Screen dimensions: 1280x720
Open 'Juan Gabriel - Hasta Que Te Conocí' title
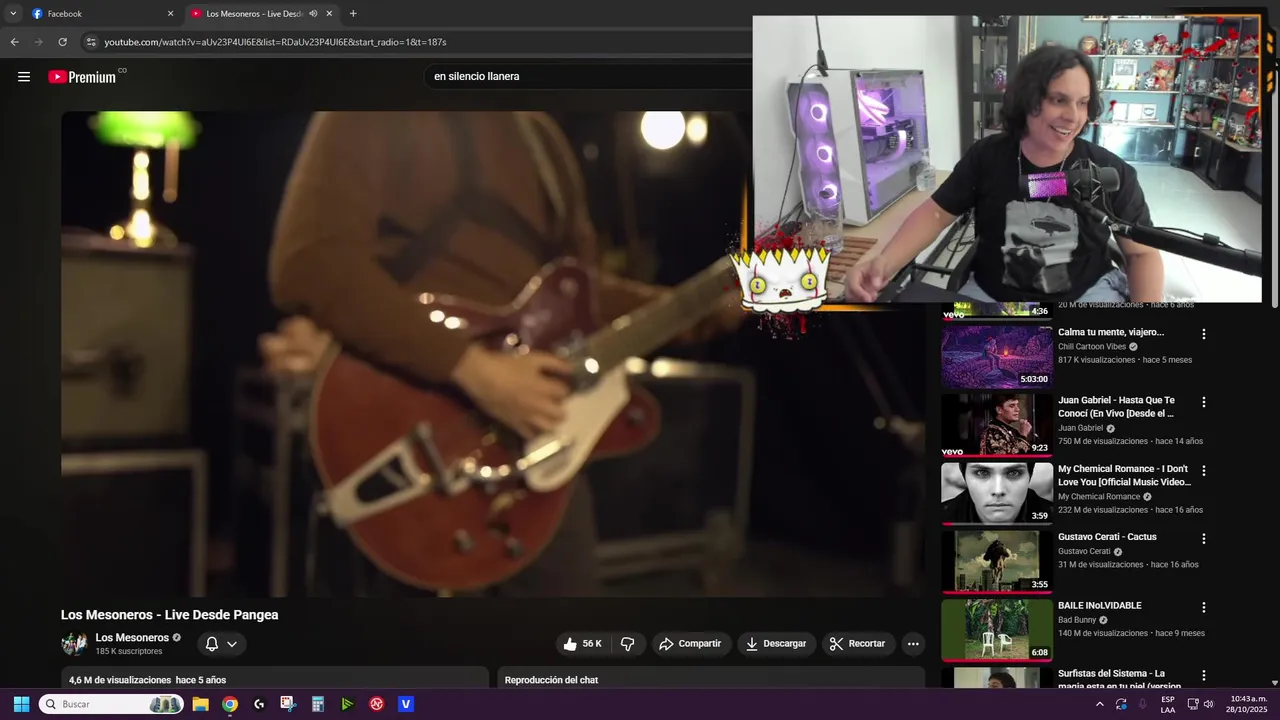coord(1116,407)
